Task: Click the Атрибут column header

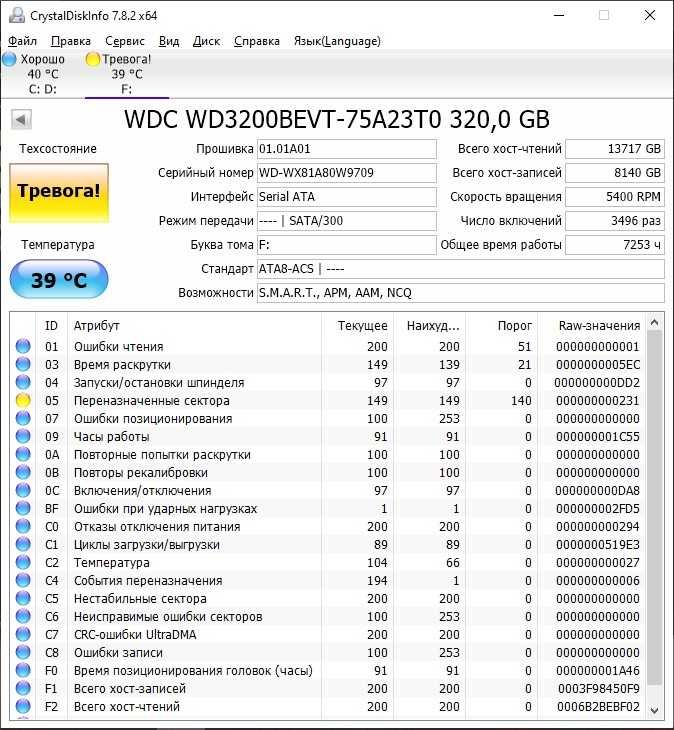Action: [194, 325]
